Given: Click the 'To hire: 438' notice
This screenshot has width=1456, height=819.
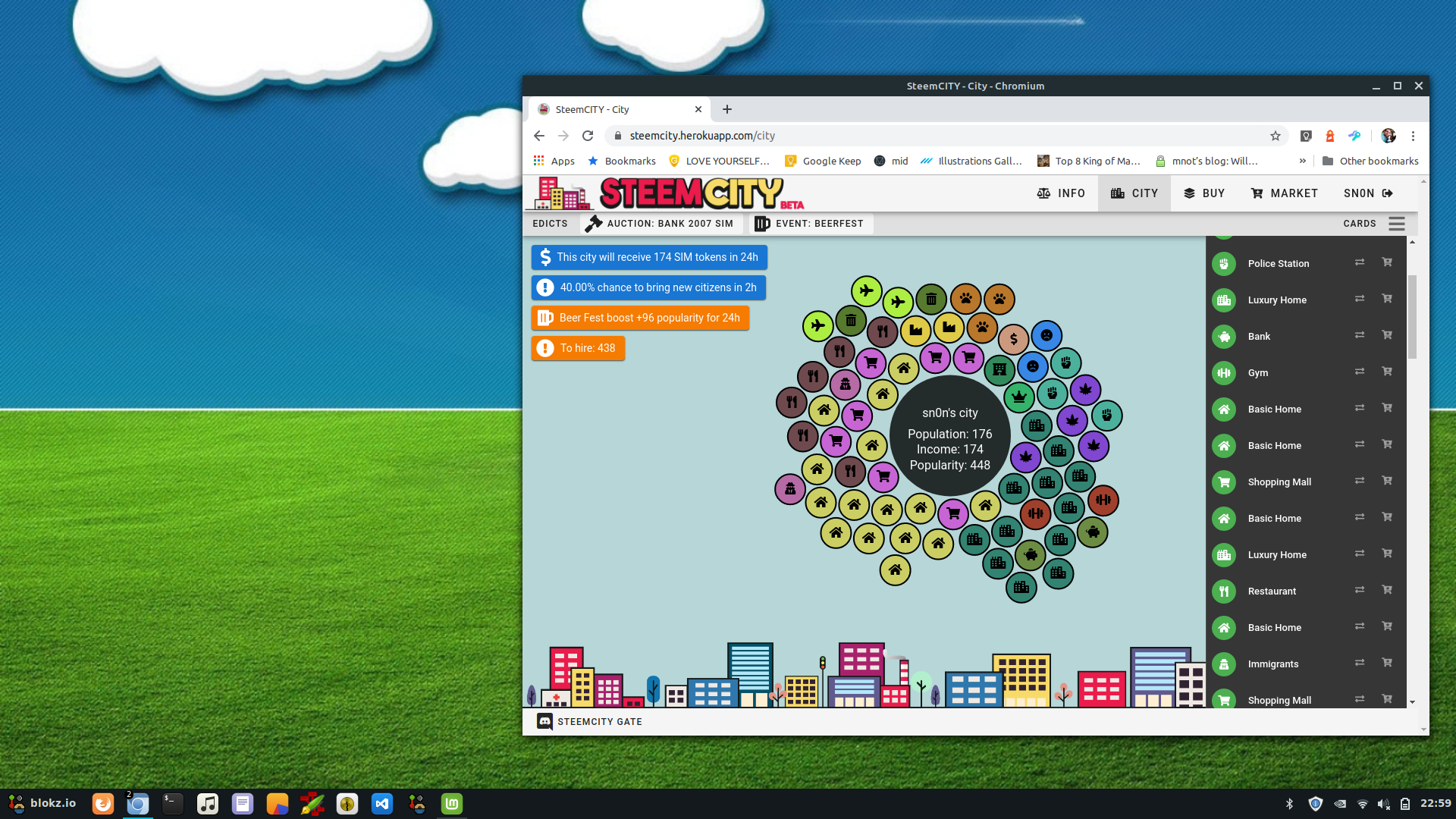Looking at the screenshot, I should point(578,348).
